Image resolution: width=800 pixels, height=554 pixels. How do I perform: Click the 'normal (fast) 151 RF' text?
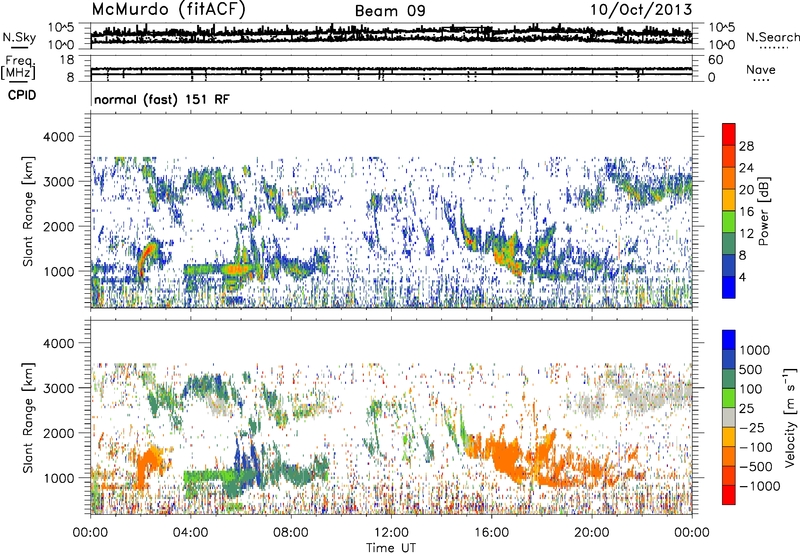[x=162, y=99]
